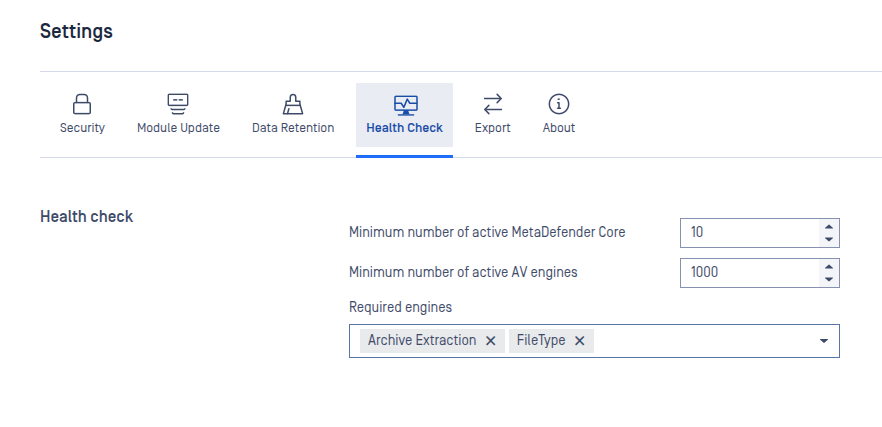Remove the FileType engine tag
The height and width of the screenshot is (427, 882).
(x=579, y=341)
